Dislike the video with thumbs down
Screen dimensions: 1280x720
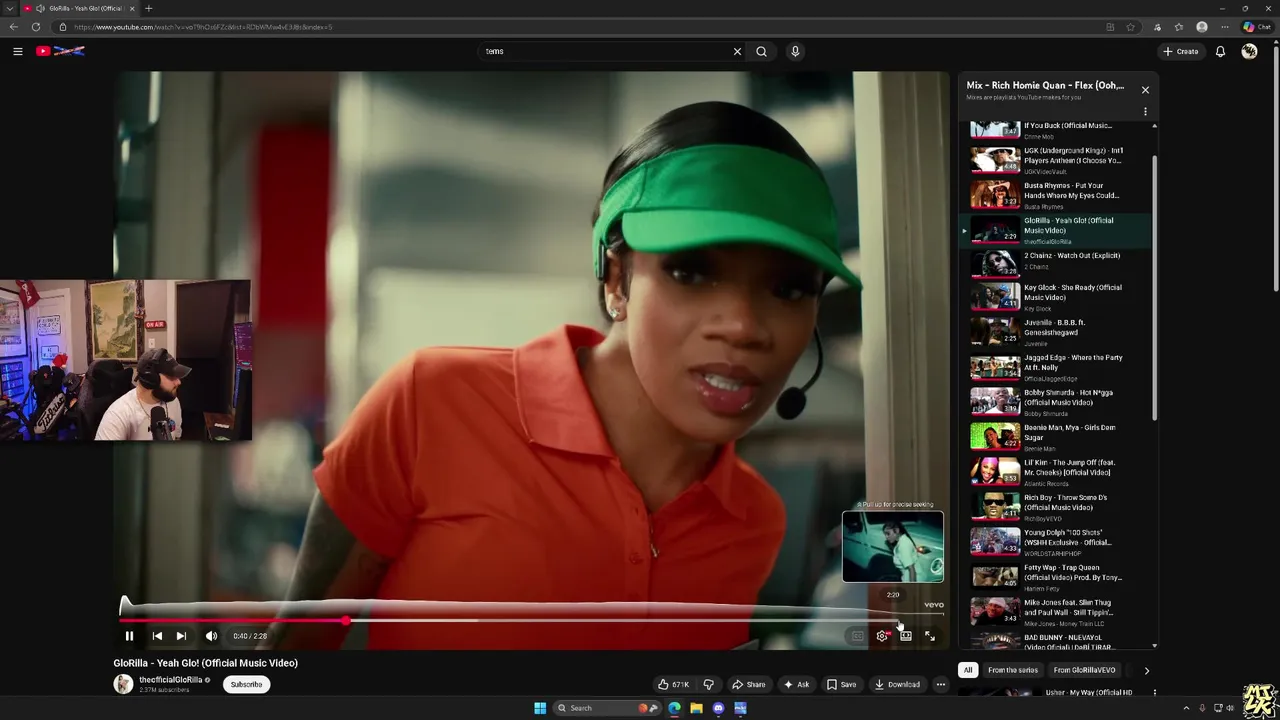708,685
